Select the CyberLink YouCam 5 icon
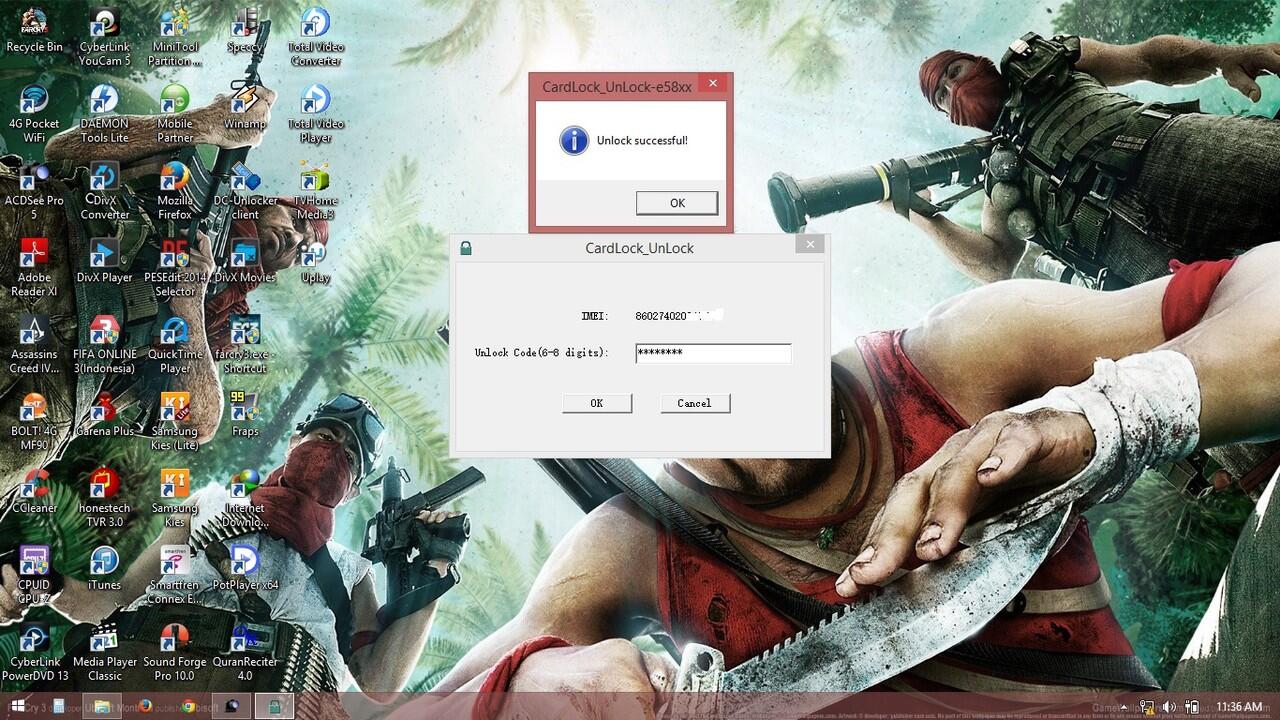Screen dimensions: 1280x720 coord(105,37)
